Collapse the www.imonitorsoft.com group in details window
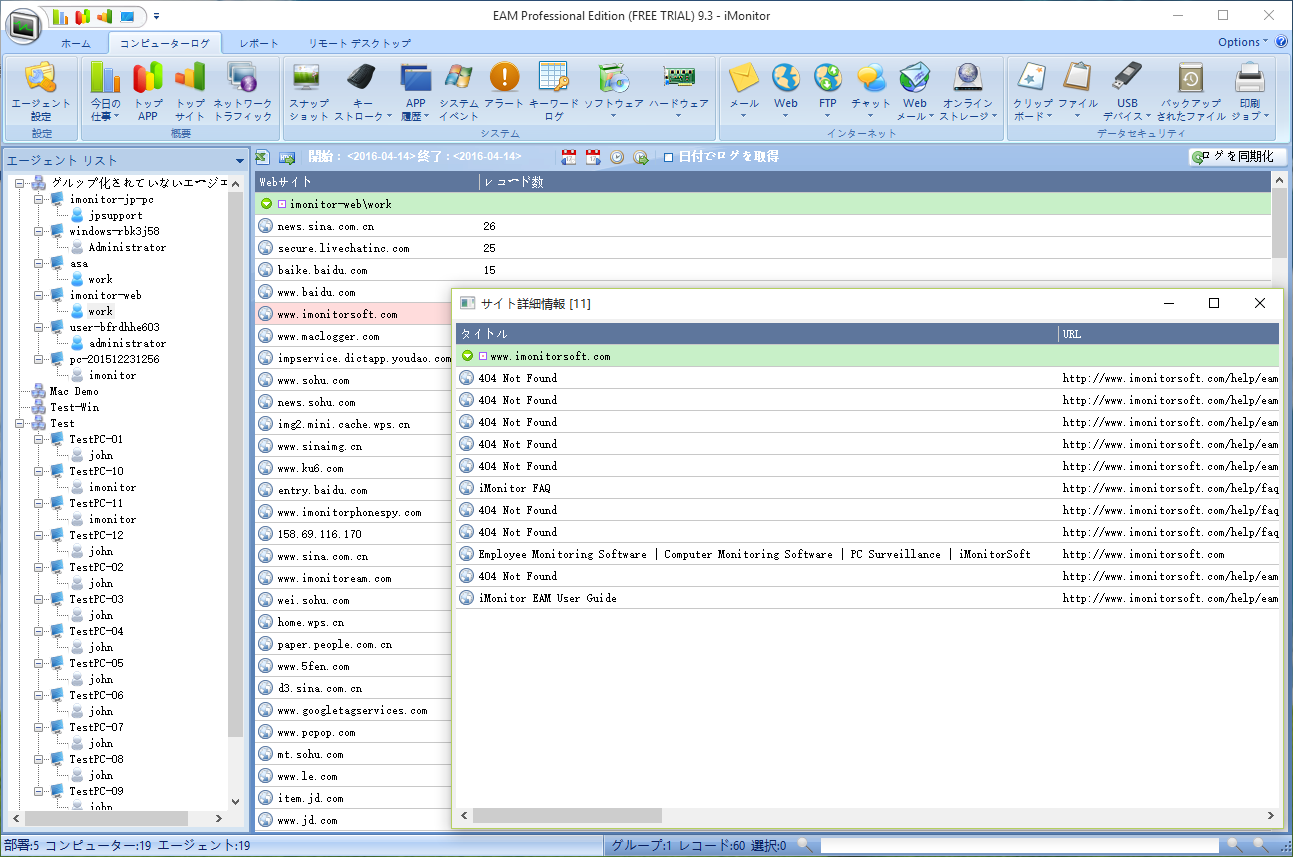This screenshot has height=857, width=1293. tap(467, 356)
